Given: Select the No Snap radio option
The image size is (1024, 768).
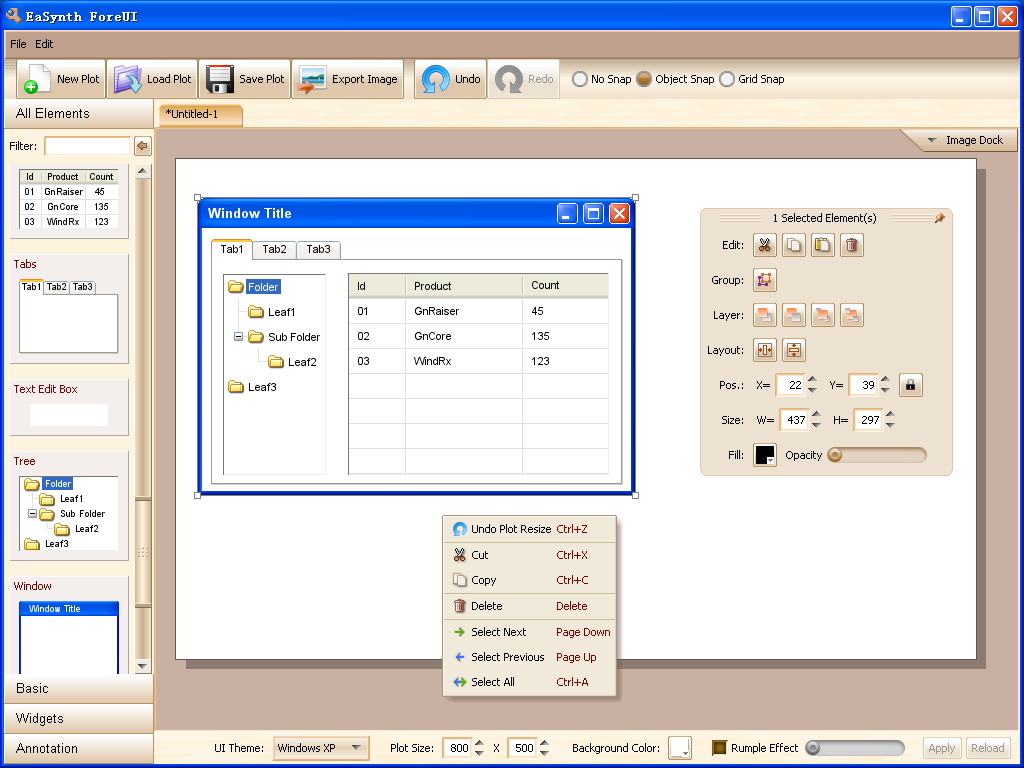Looking at the screenshot, I should click(580, 79).
